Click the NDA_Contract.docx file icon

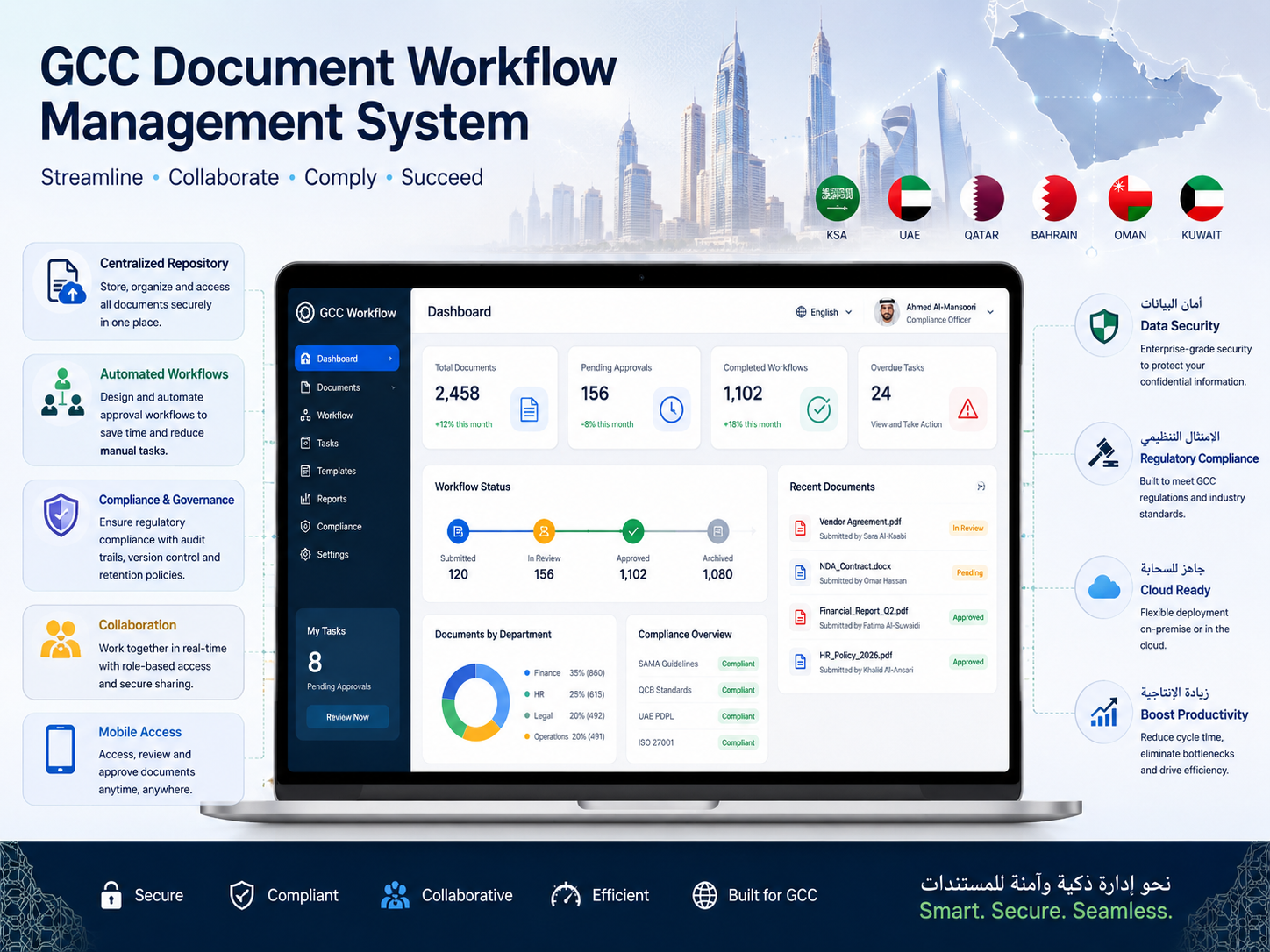(800, 572)
